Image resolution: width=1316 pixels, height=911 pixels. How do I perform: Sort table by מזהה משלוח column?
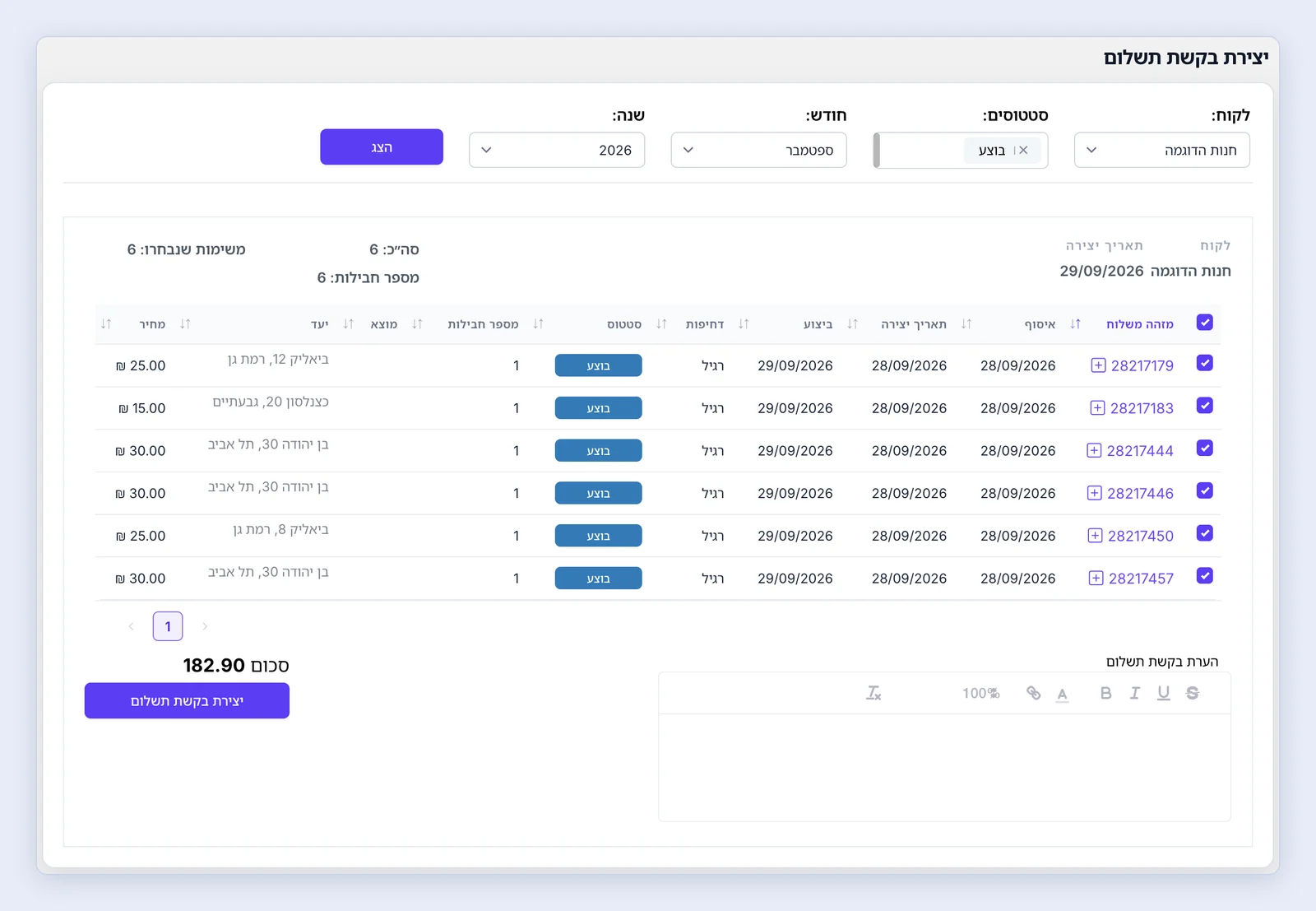[1075, 324]
